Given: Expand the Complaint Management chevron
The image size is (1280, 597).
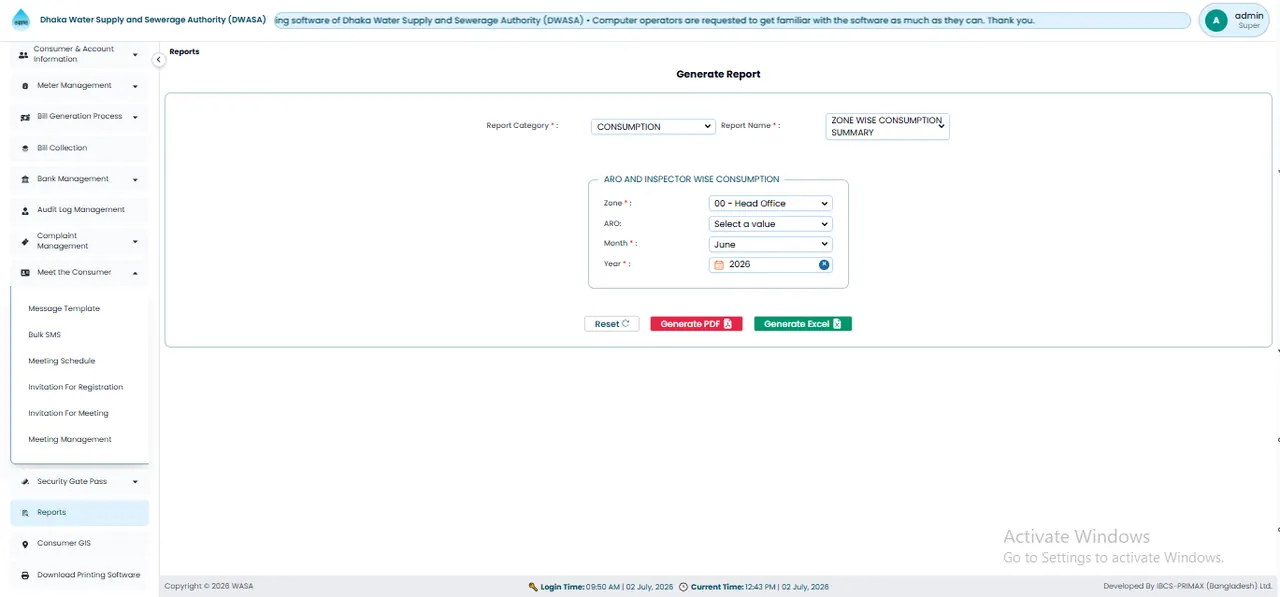Looking at the screenshot, I should click(x=135, y=241).
